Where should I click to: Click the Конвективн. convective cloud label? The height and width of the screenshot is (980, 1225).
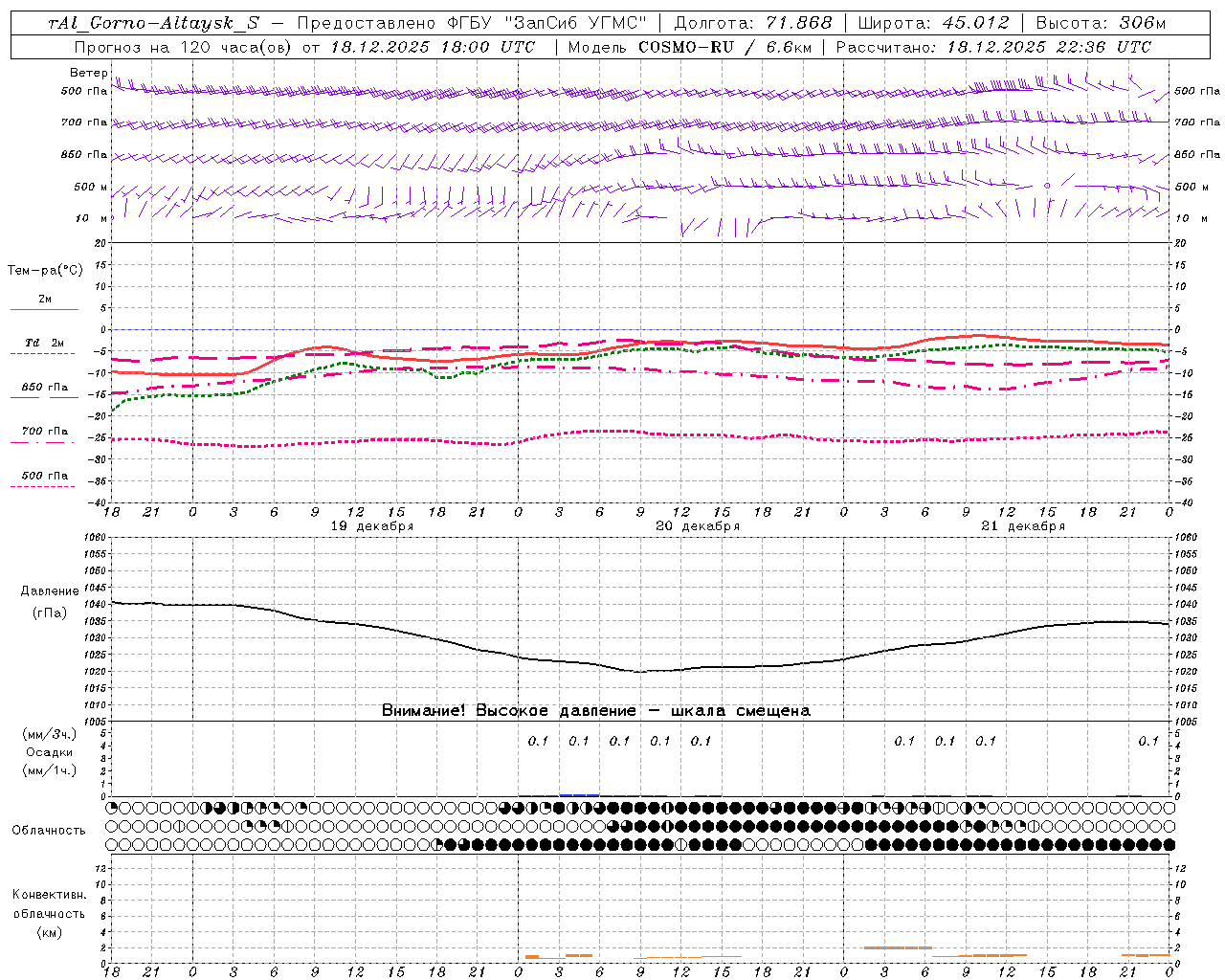[50, 894]
